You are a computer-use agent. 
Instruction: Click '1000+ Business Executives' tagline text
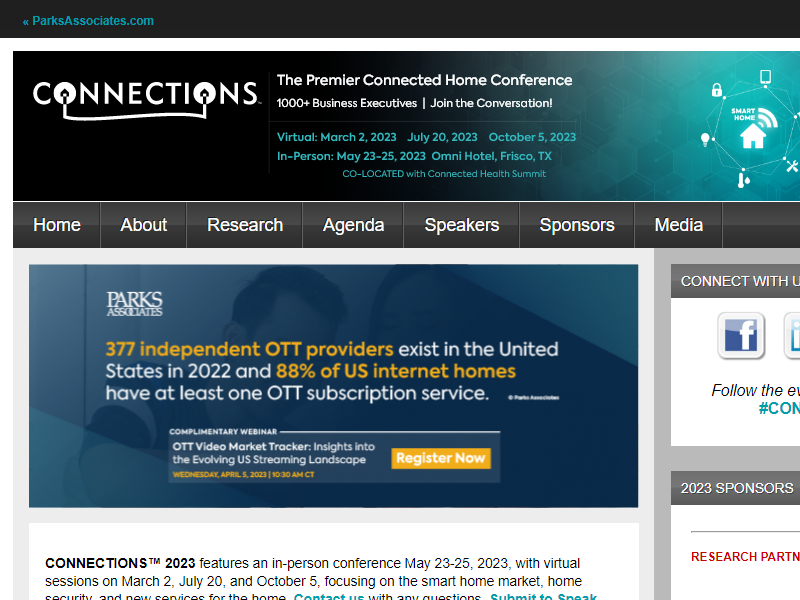347,103
